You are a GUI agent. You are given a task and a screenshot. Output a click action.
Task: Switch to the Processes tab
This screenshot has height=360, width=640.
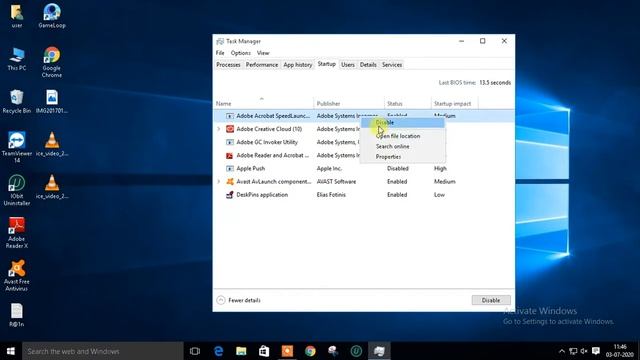tap(228, 65)
